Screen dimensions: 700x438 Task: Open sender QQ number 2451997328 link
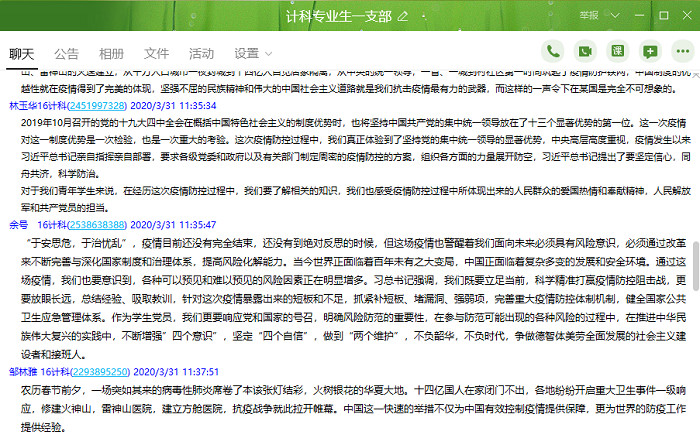[93, 104]
